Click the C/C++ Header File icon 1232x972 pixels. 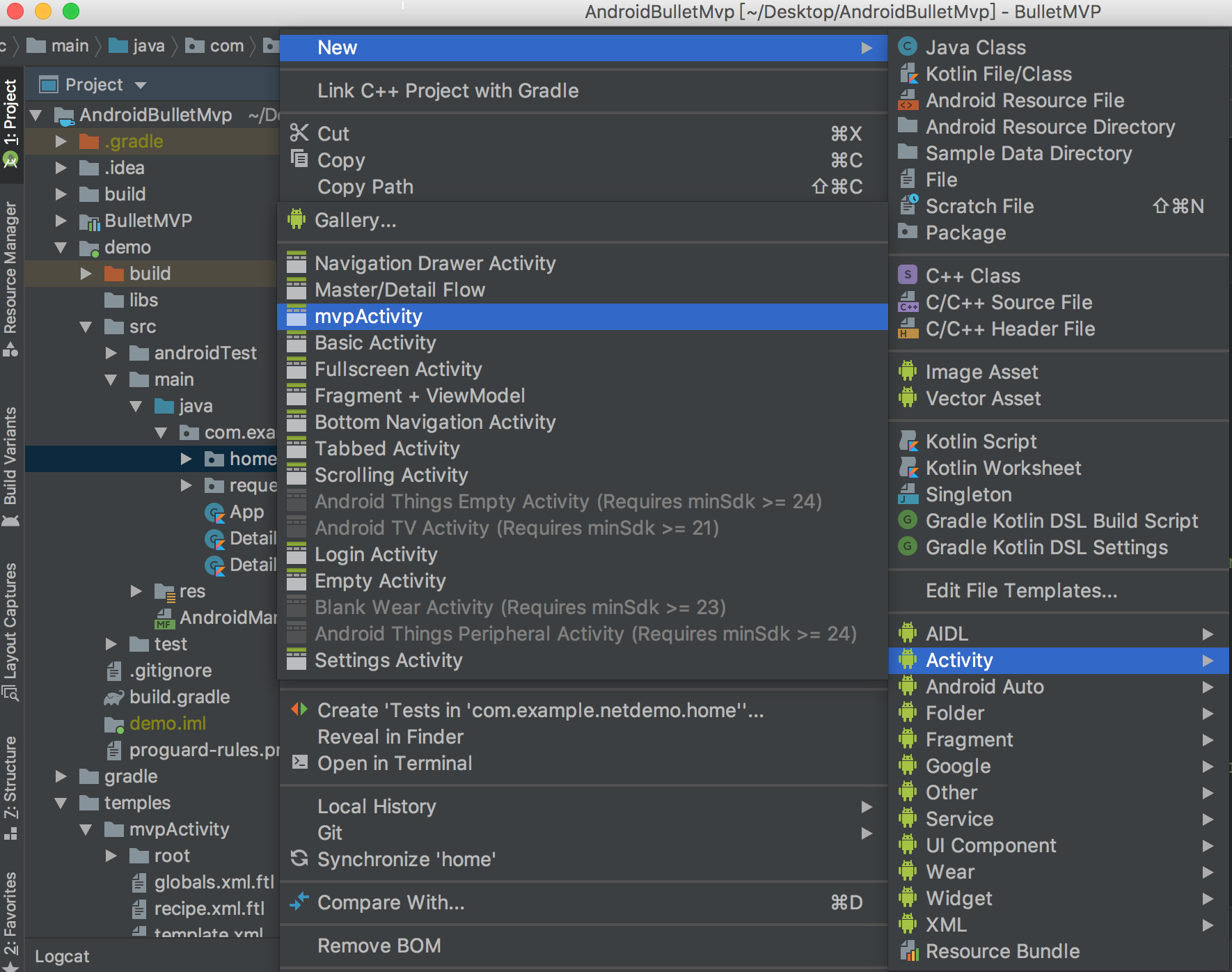(x=908, y=328)
